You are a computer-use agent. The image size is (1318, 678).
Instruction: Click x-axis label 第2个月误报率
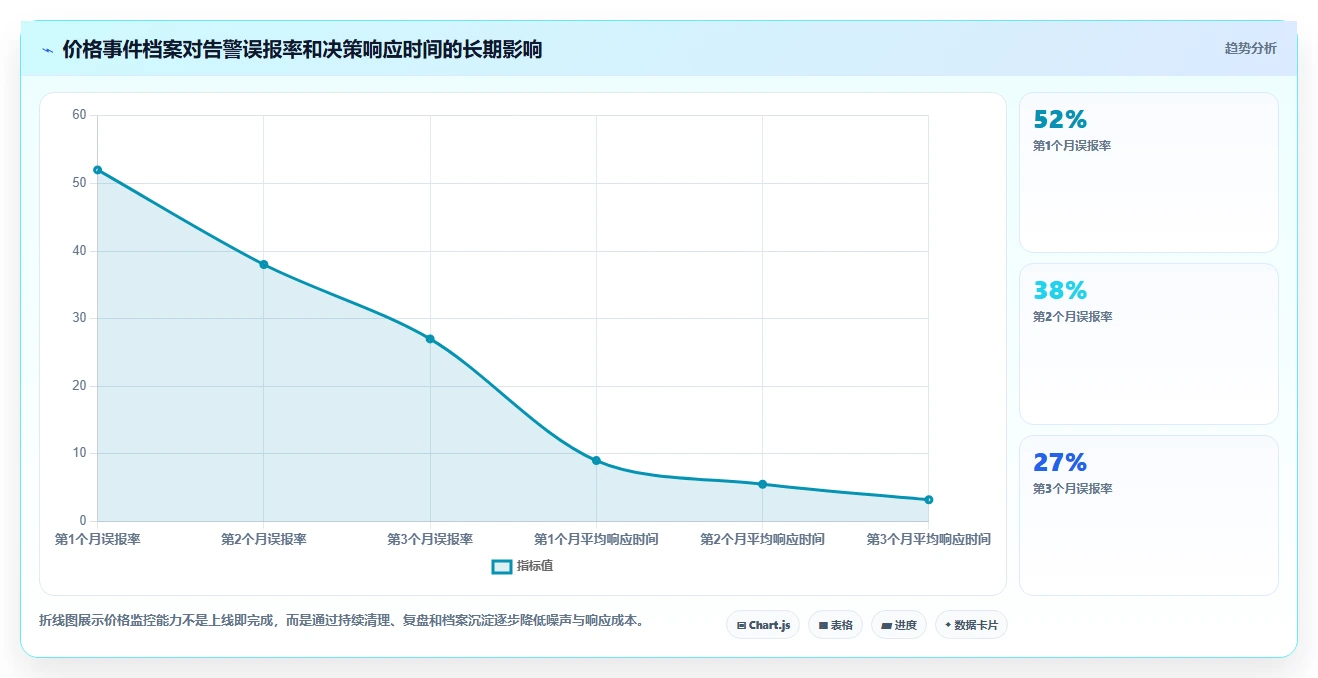point(264,539)
